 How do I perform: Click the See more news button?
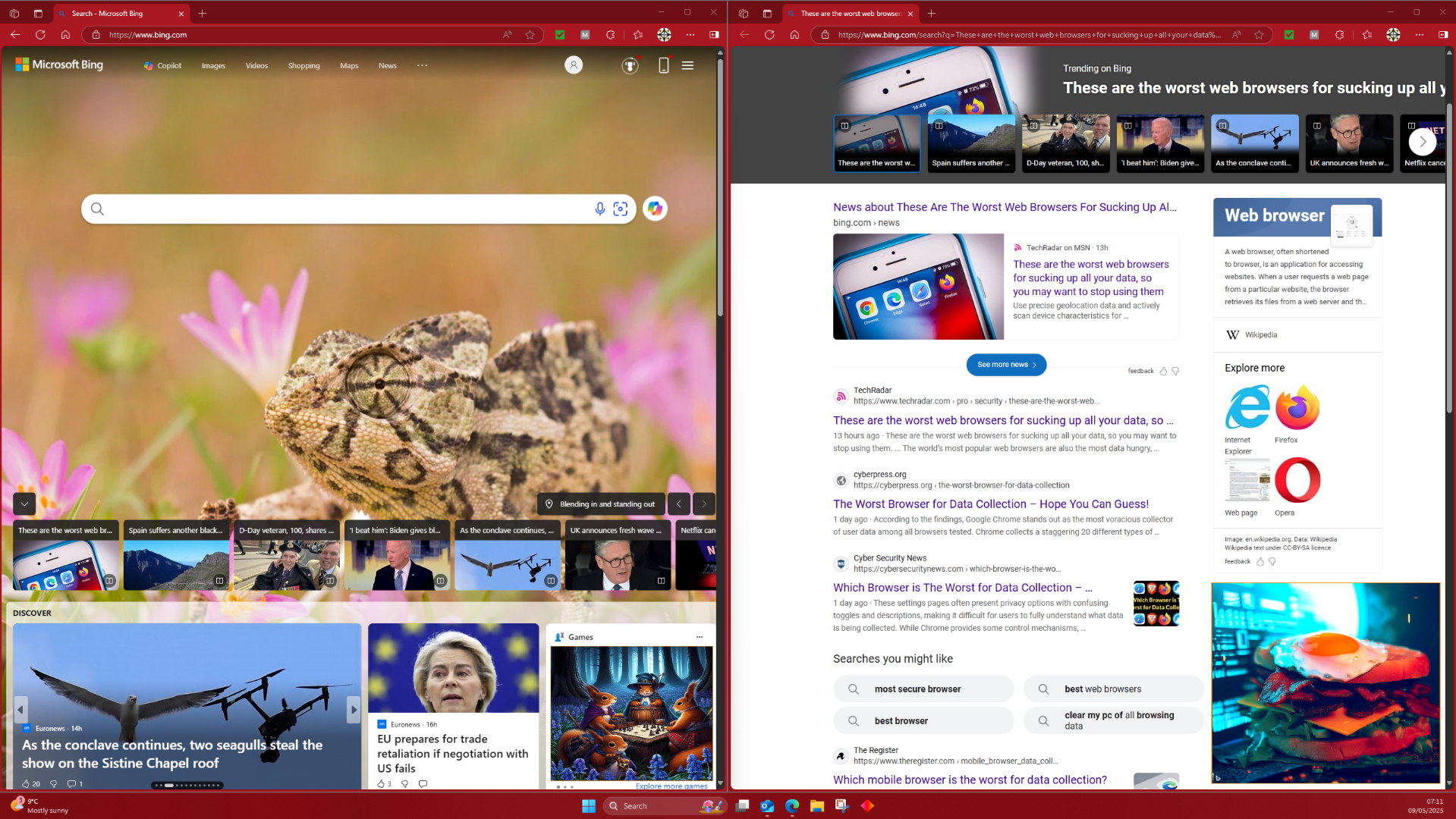(x=1006, y=365)
